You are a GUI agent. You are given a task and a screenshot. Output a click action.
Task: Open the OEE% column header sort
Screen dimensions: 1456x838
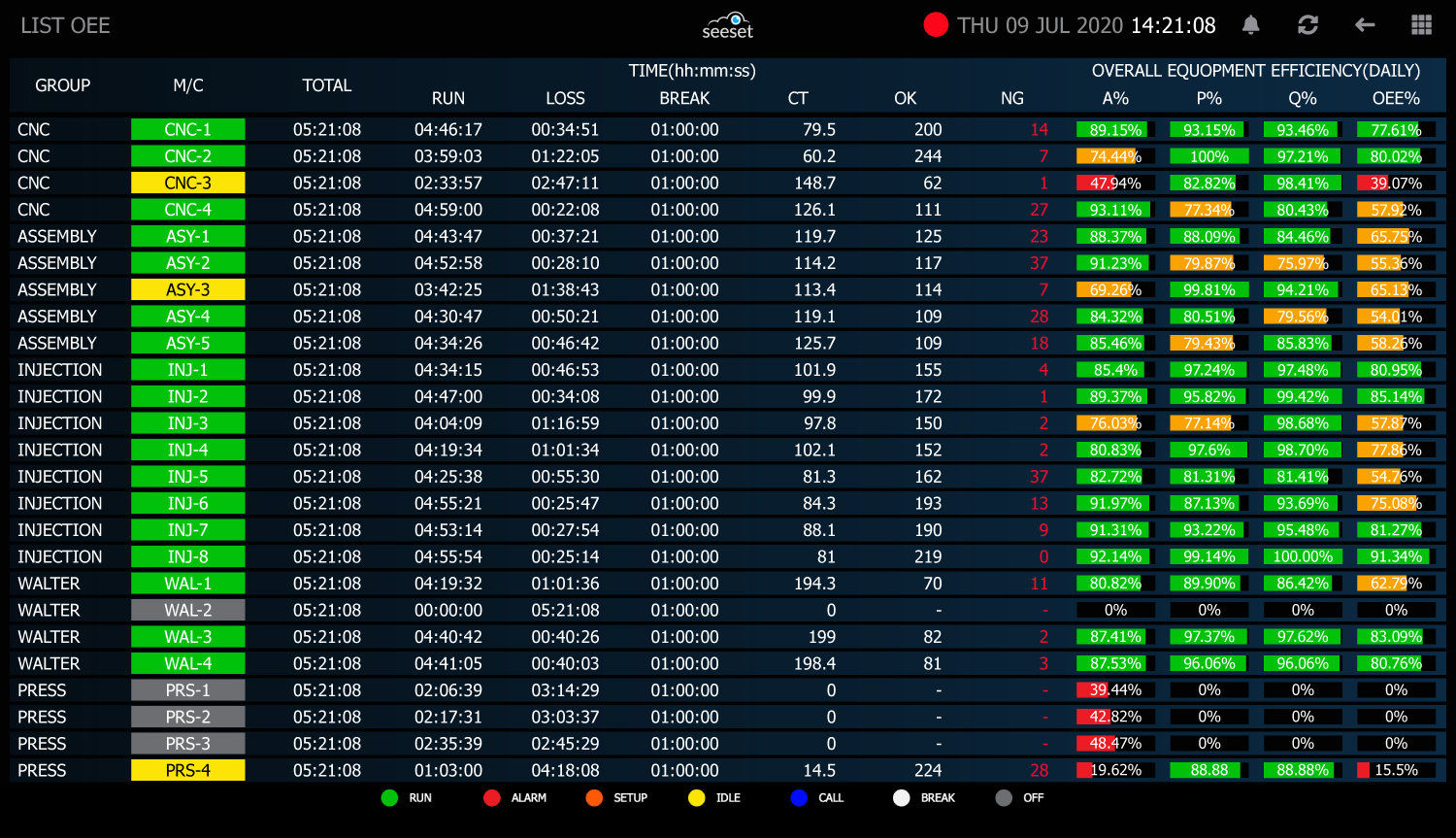pos(1395,98)
